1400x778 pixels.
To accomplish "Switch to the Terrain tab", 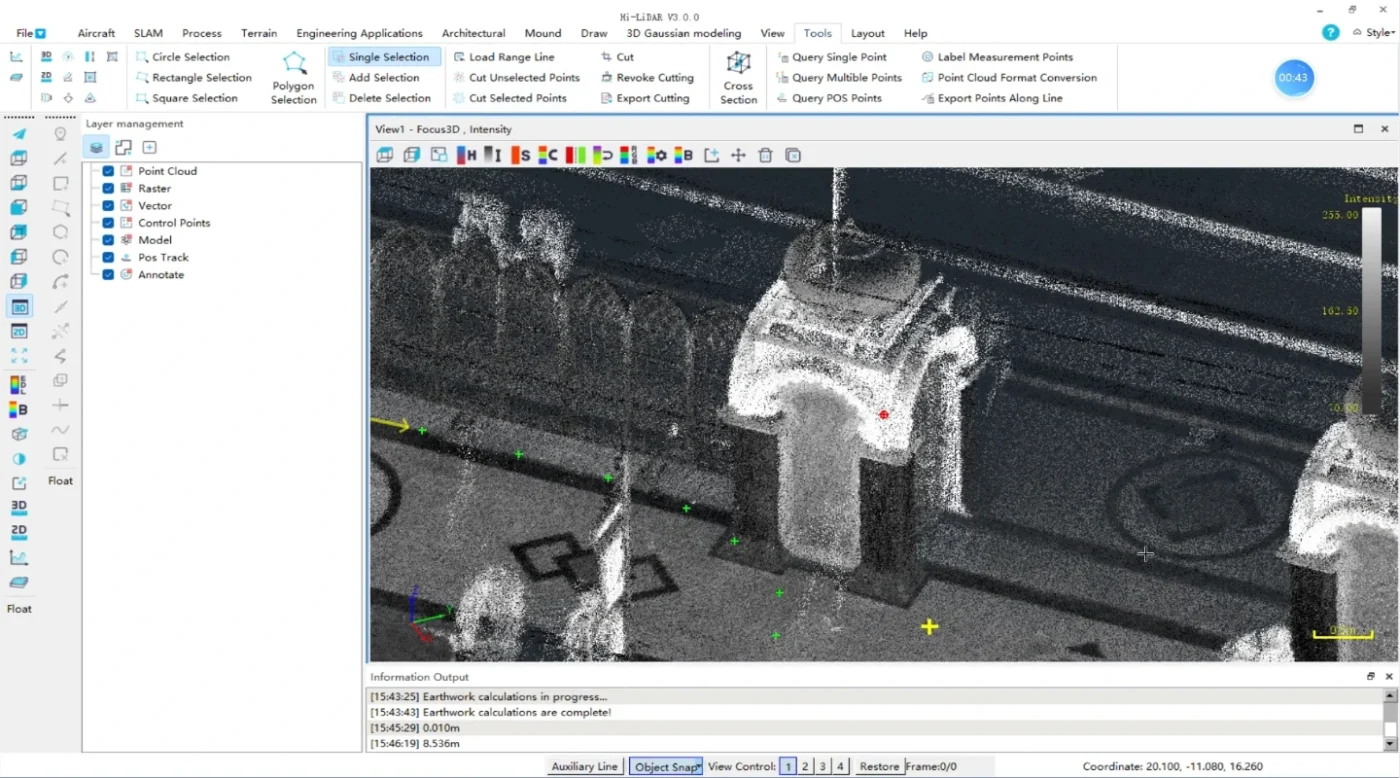I will coord(259,33).
